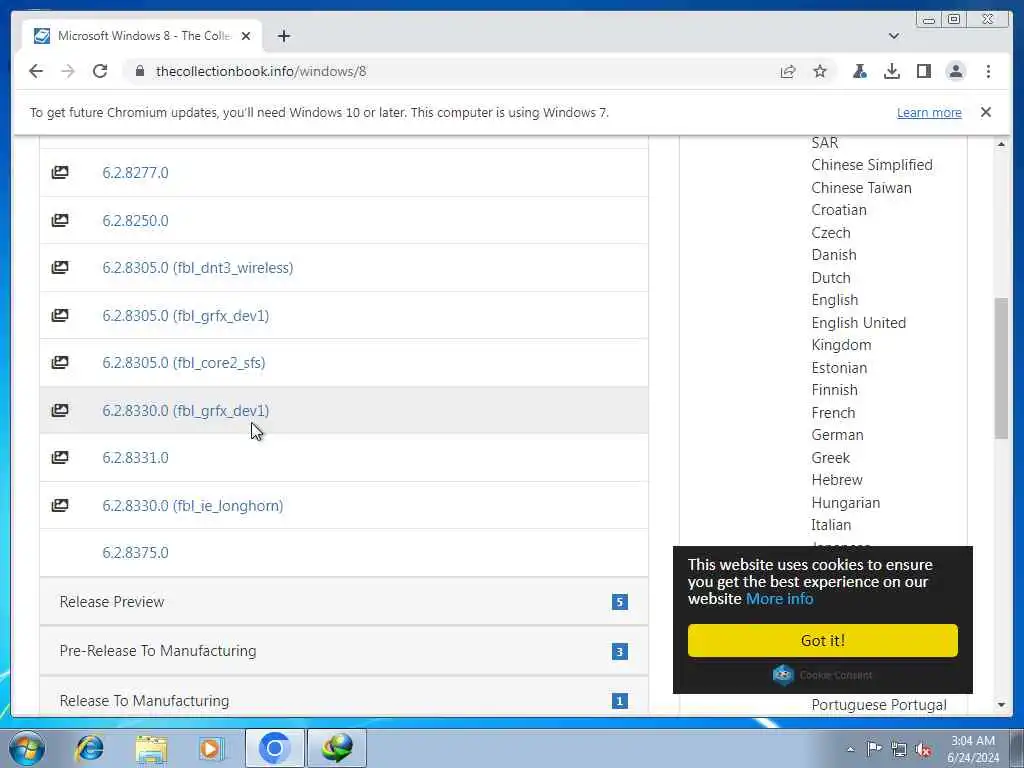
Task: Click the network tray icon
Action: click(x=899, y=750)
